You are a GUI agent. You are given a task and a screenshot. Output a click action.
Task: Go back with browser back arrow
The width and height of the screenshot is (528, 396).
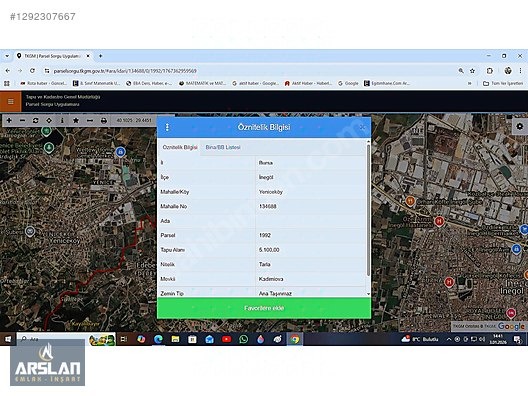(x=7, y=71)
